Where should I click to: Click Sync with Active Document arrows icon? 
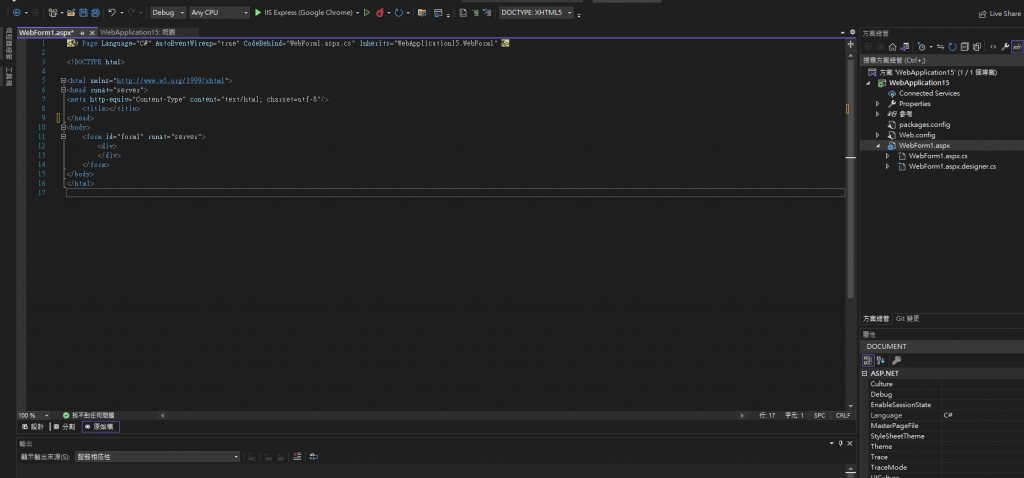[940, 46]
